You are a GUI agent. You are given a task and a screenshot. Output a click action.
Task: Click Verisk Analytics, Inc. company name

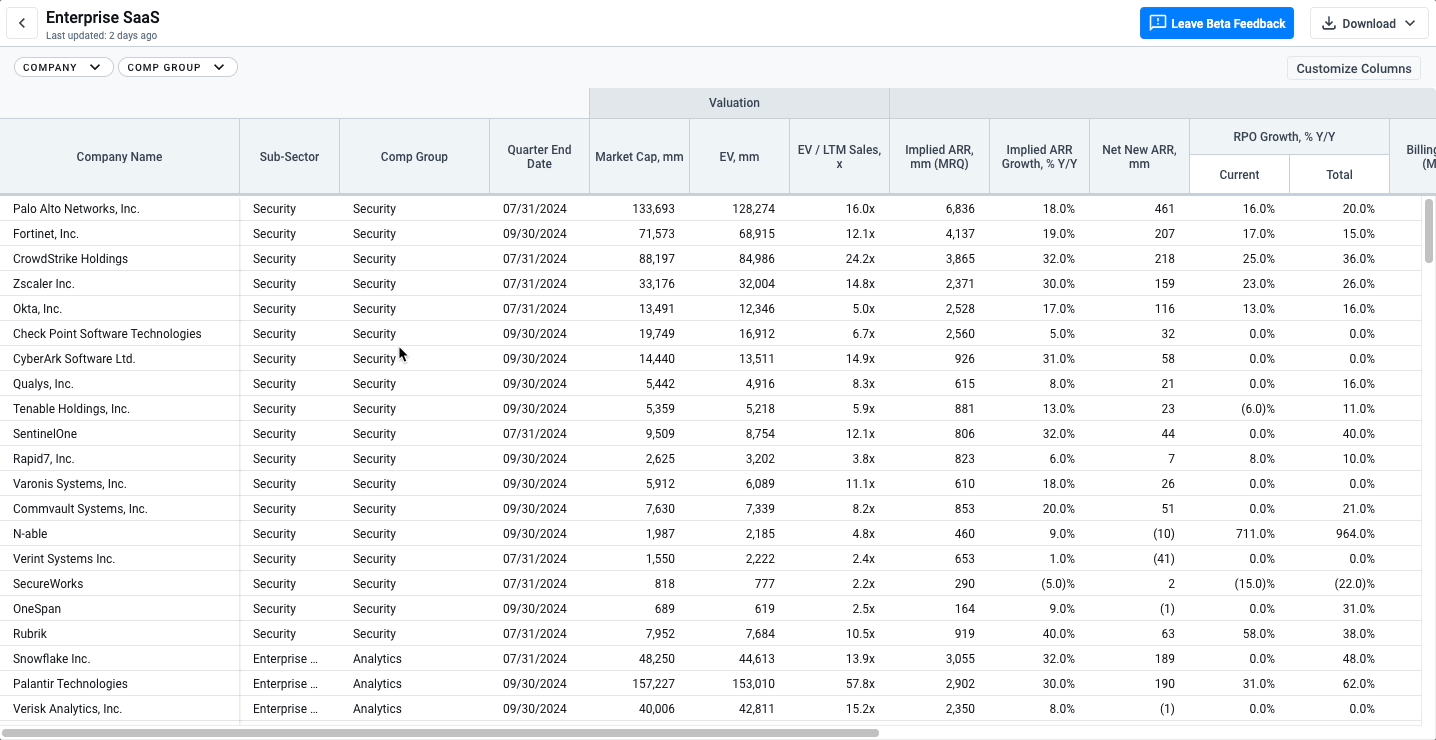67,709
